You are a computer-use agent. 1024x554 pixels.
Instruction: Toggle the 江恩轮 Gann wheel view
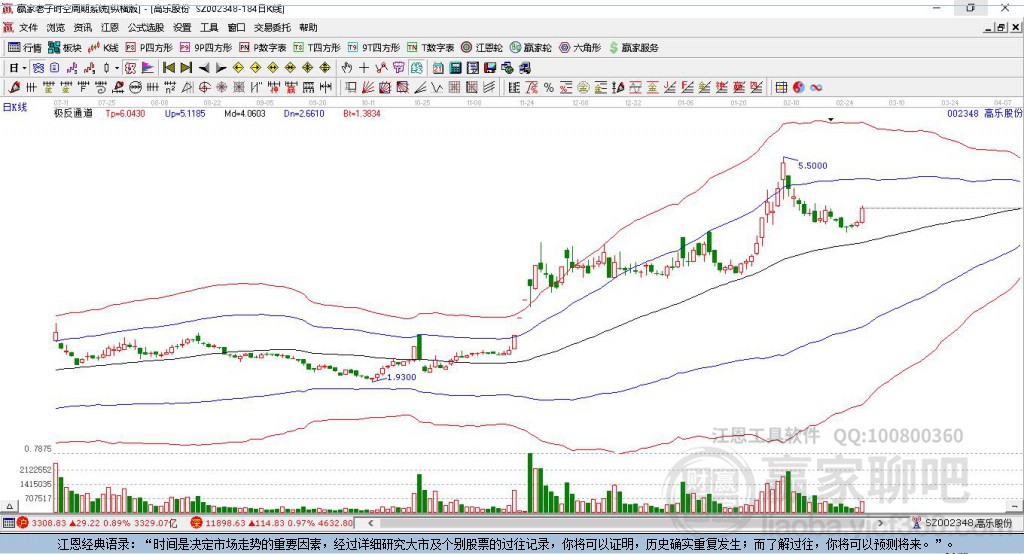(x=484, y=47)
